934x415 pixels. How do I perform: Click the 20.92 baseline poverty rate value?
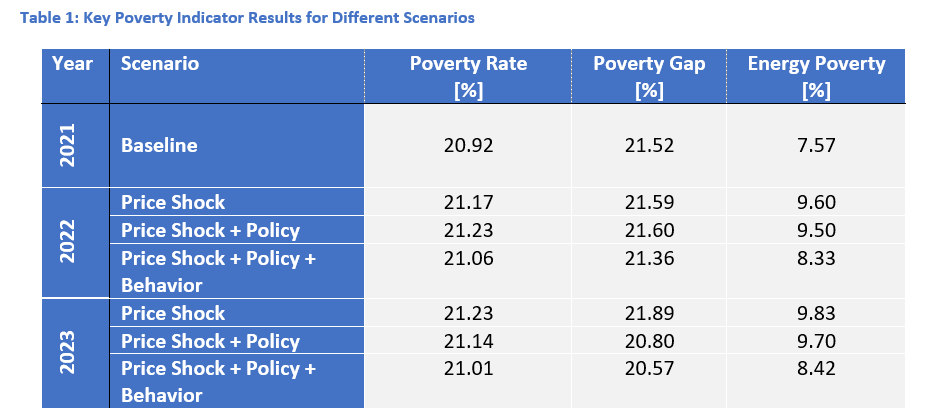point(468,146)
